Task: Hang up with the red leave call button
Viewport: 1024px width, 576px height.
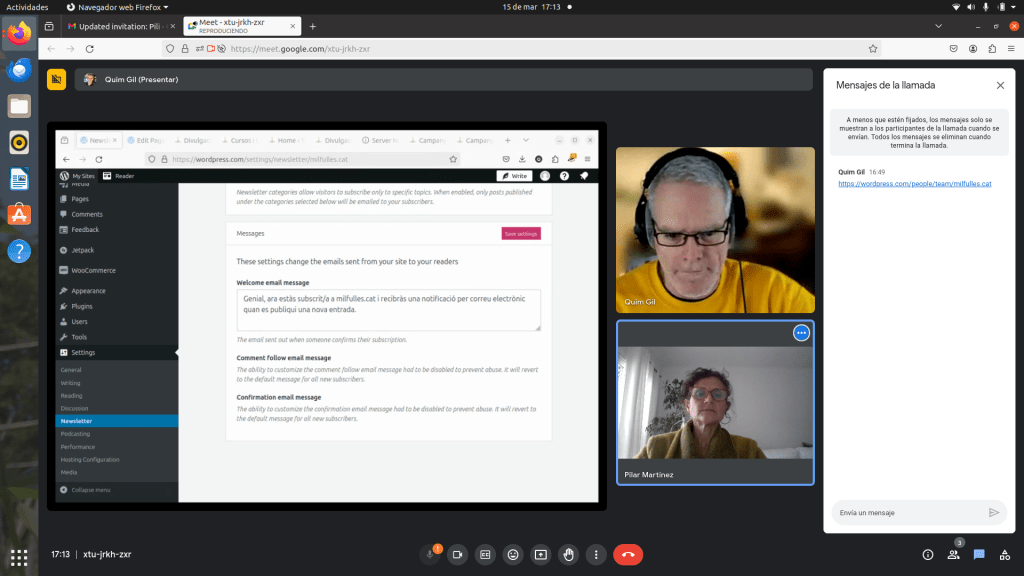Action: coord(628,554)
